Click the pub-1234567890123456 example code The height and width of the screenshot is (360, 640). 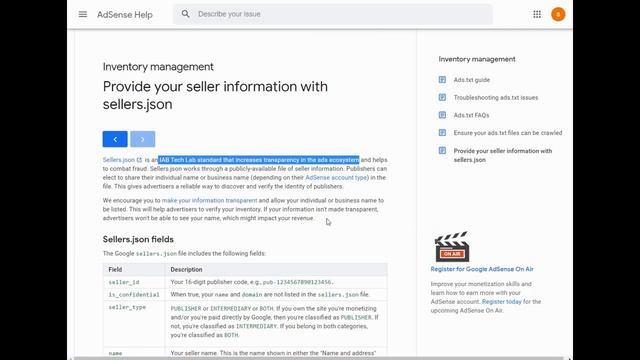pyautogui.click(x=298, y=282)
